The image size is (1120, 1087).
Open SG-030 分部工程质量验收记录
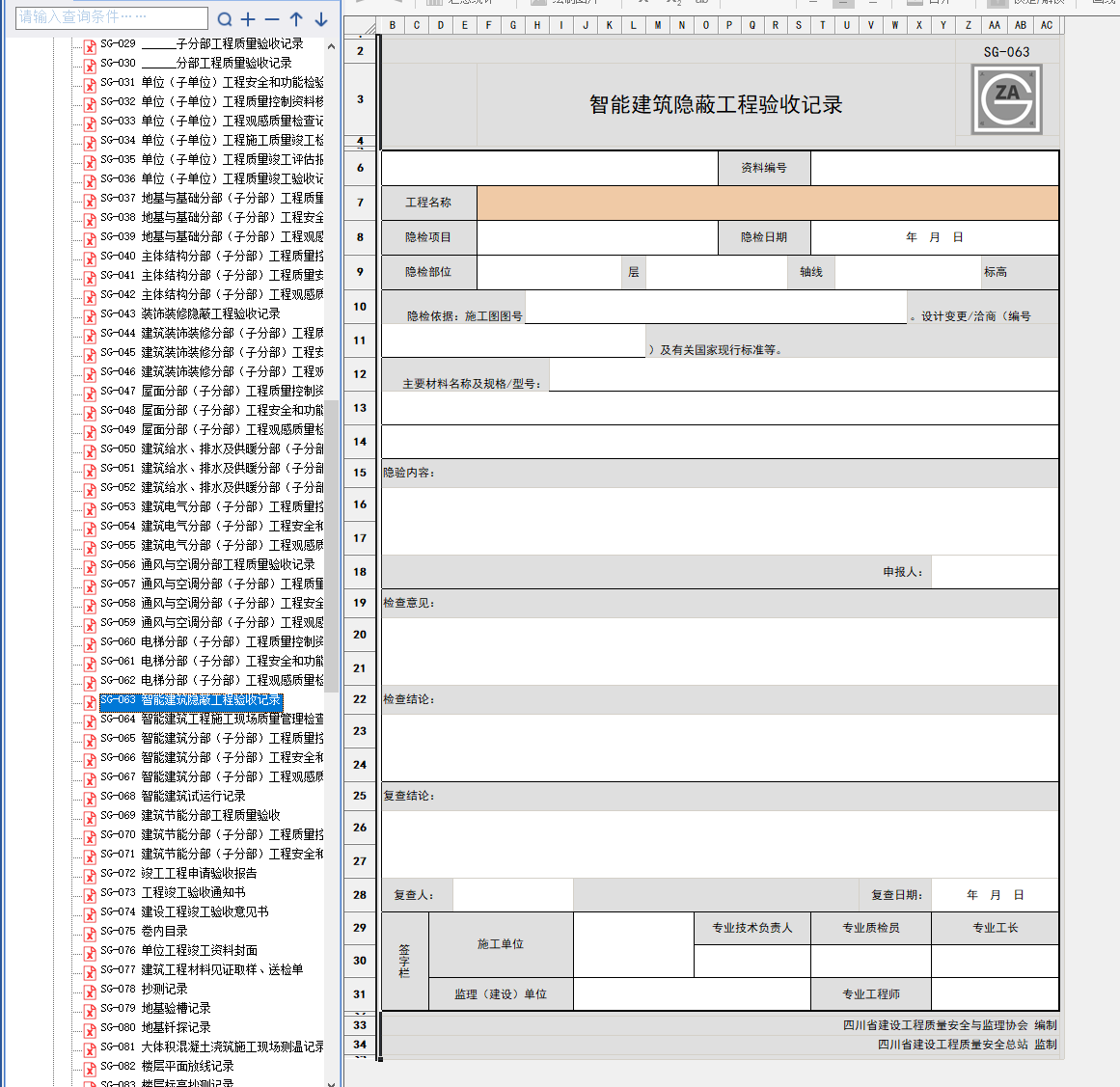click(x=196, y=63)
